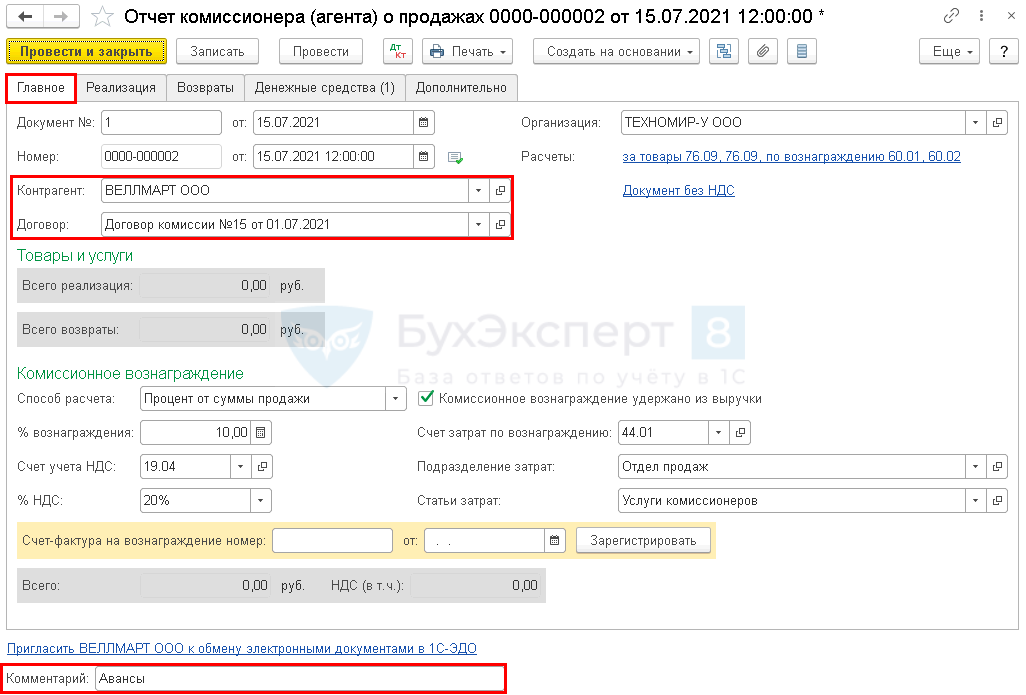
Task: Open calculator for % вознаграждения
Action: click(x=261, y=433)
